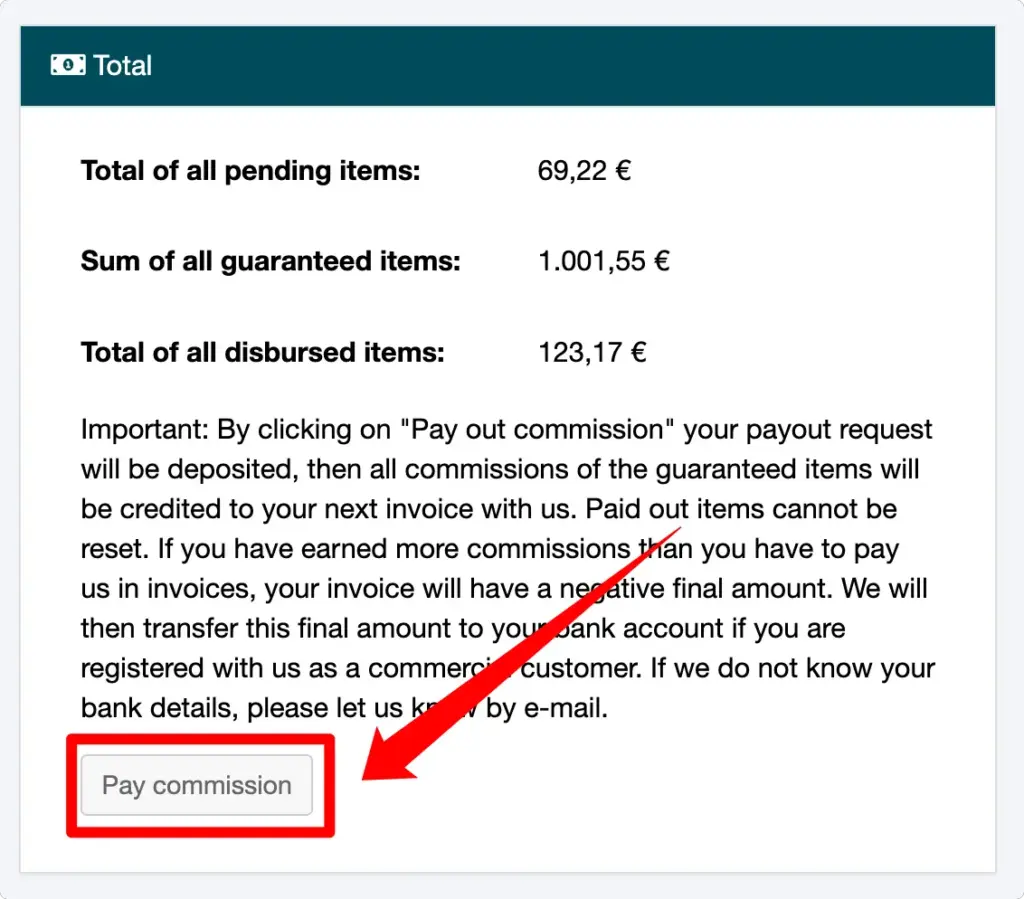Image resolution: width=1024 pixels, height=899 pixels.
Task: Click the words "payout request" in the notice
Action: point(839,430)
